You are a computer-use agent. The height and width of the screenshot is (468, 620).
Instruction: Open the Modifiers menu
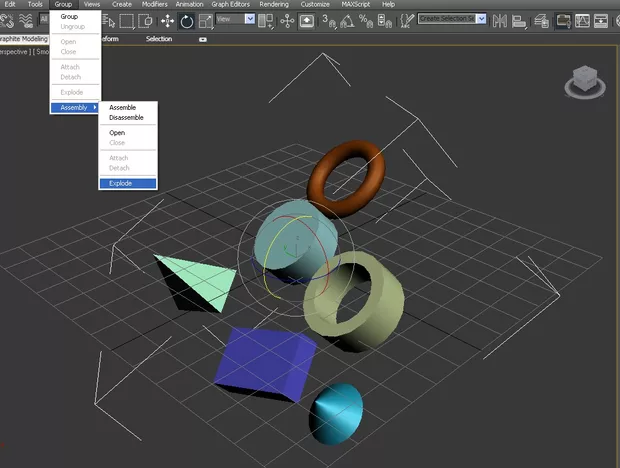[x=155, y=5]
